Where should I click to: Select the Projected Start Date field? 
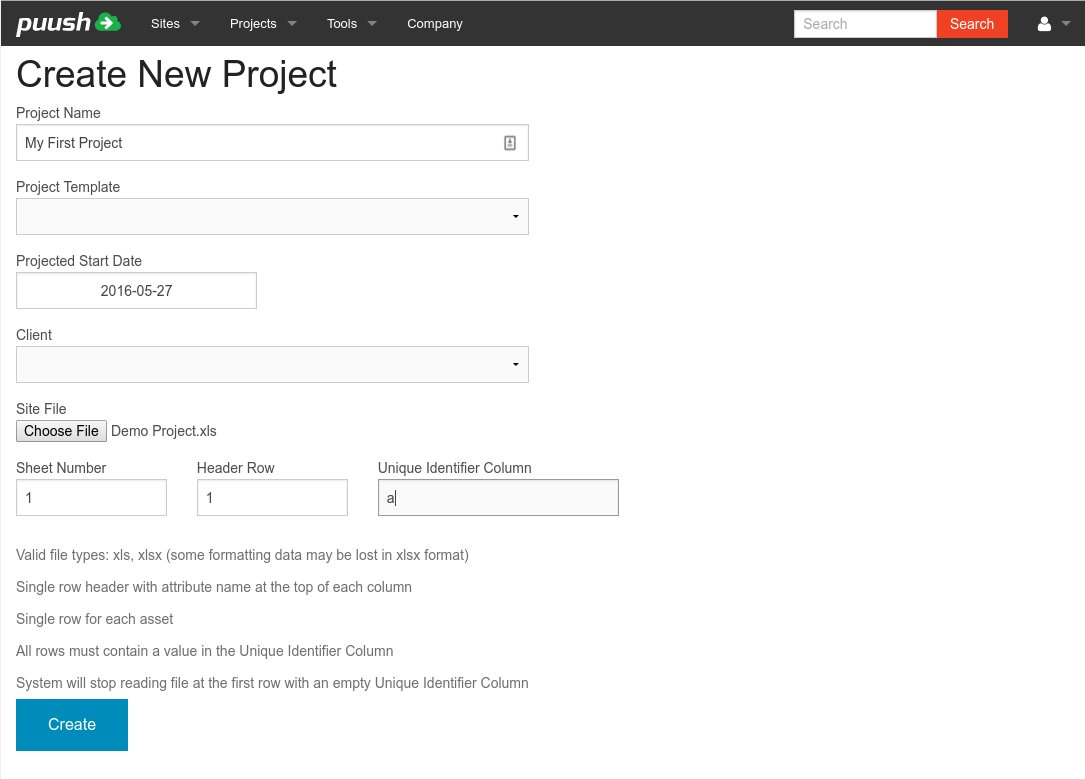click(x=136, y=291)
